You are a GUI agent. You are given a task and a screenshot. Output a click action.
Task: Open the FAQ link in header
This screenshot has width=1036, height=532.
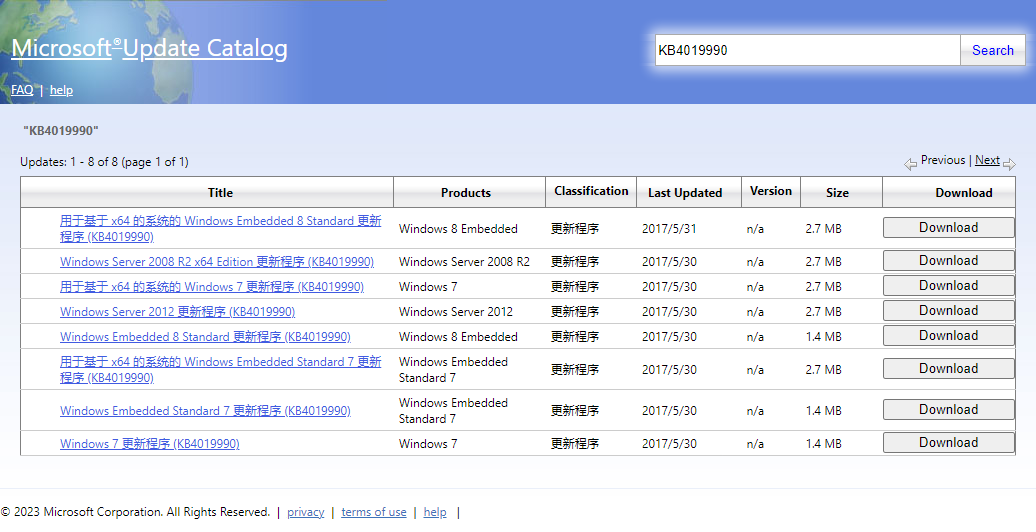(x=22, y=90)
